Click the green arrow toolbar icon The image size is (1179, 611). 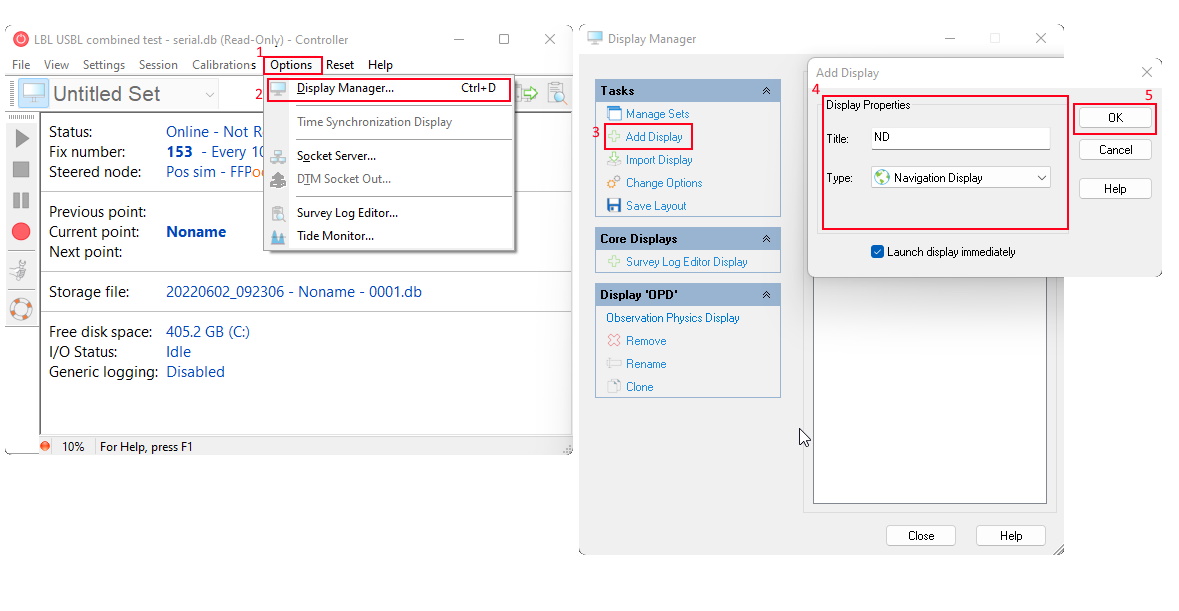[531, 93]
